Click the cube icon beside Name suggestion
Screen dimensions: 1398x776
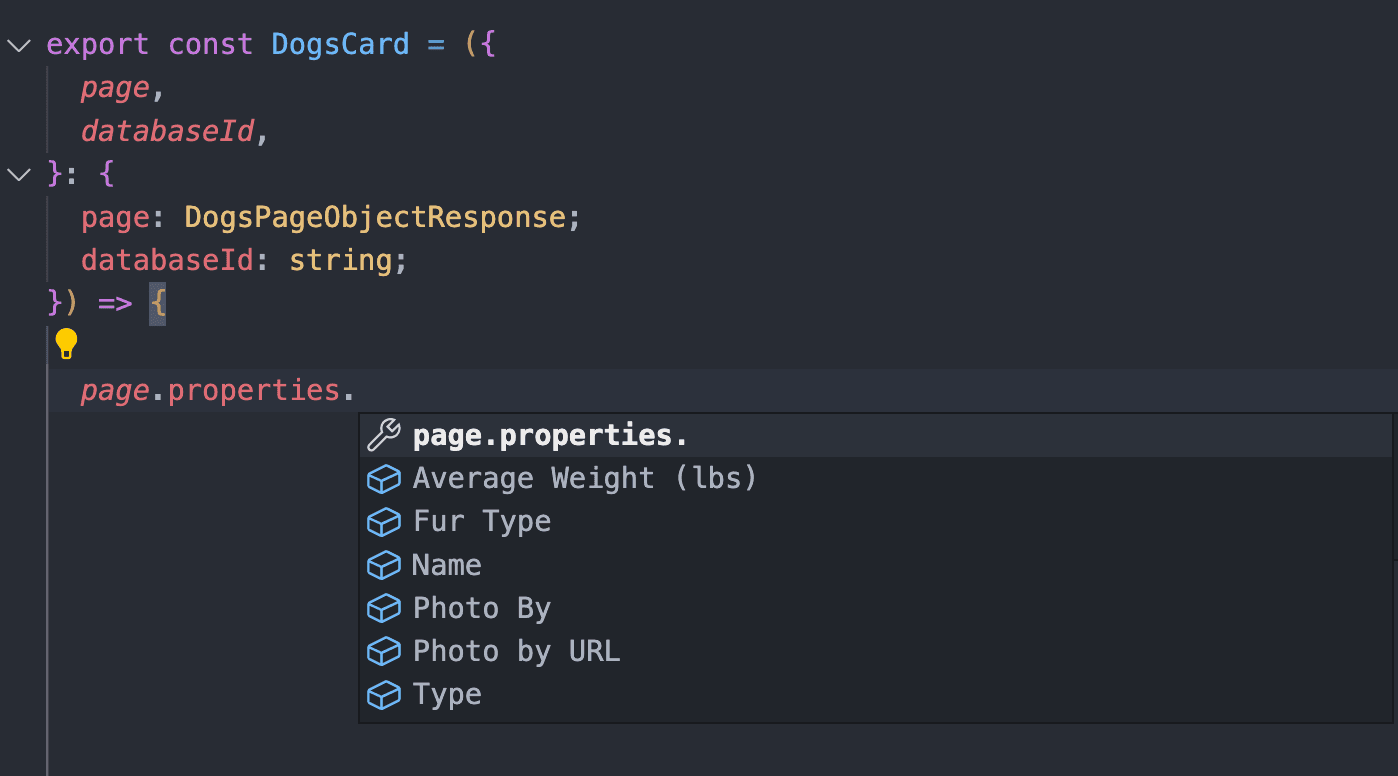(384, 566)
